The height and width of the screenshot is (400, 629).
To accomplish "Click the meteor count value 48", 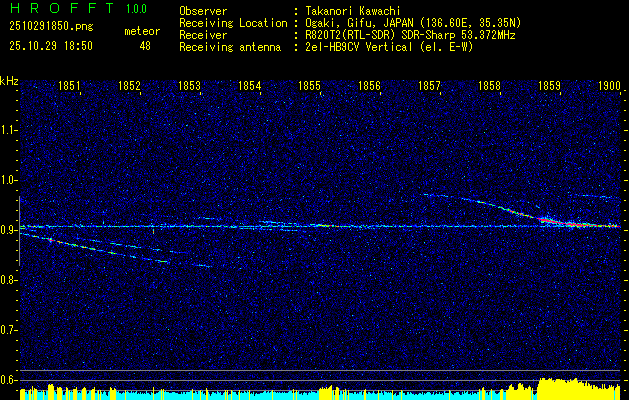I will click(x=145, y=46).
